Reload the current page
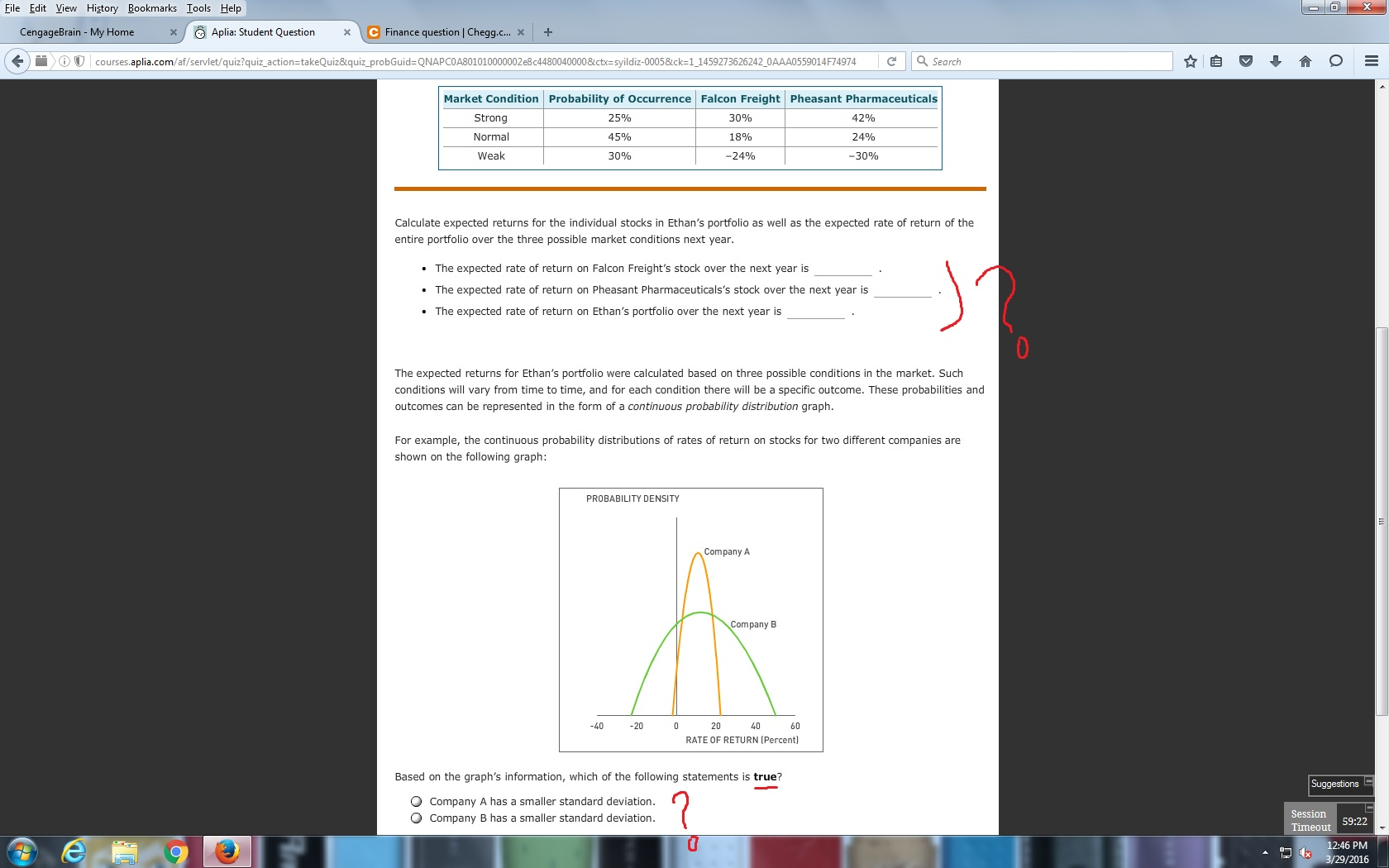The width and height of the screenshot is (1389, 868). [x=891, y=60]
